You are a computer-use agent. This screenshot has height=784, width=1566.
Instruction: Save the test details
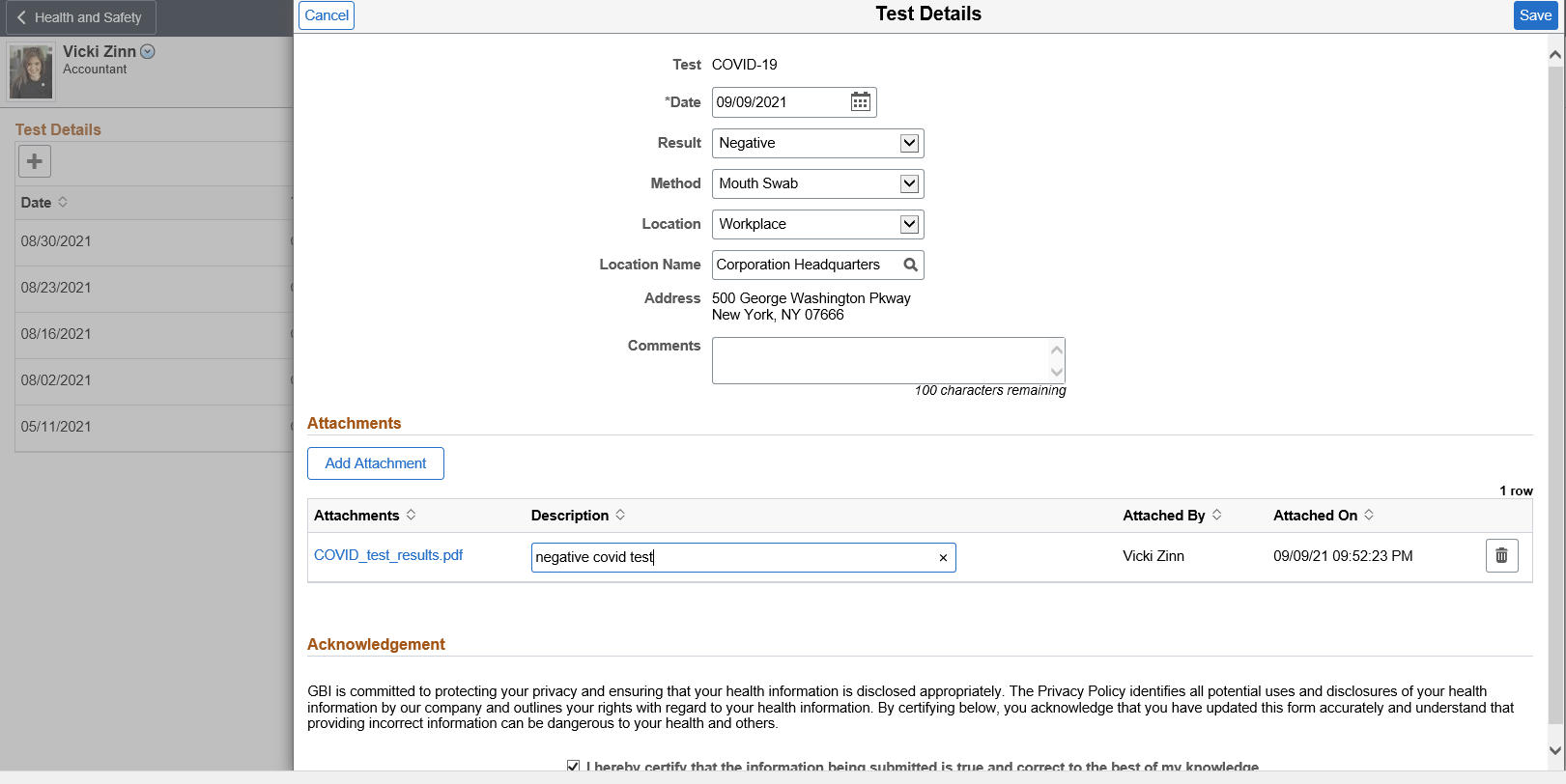point(1535,15)
